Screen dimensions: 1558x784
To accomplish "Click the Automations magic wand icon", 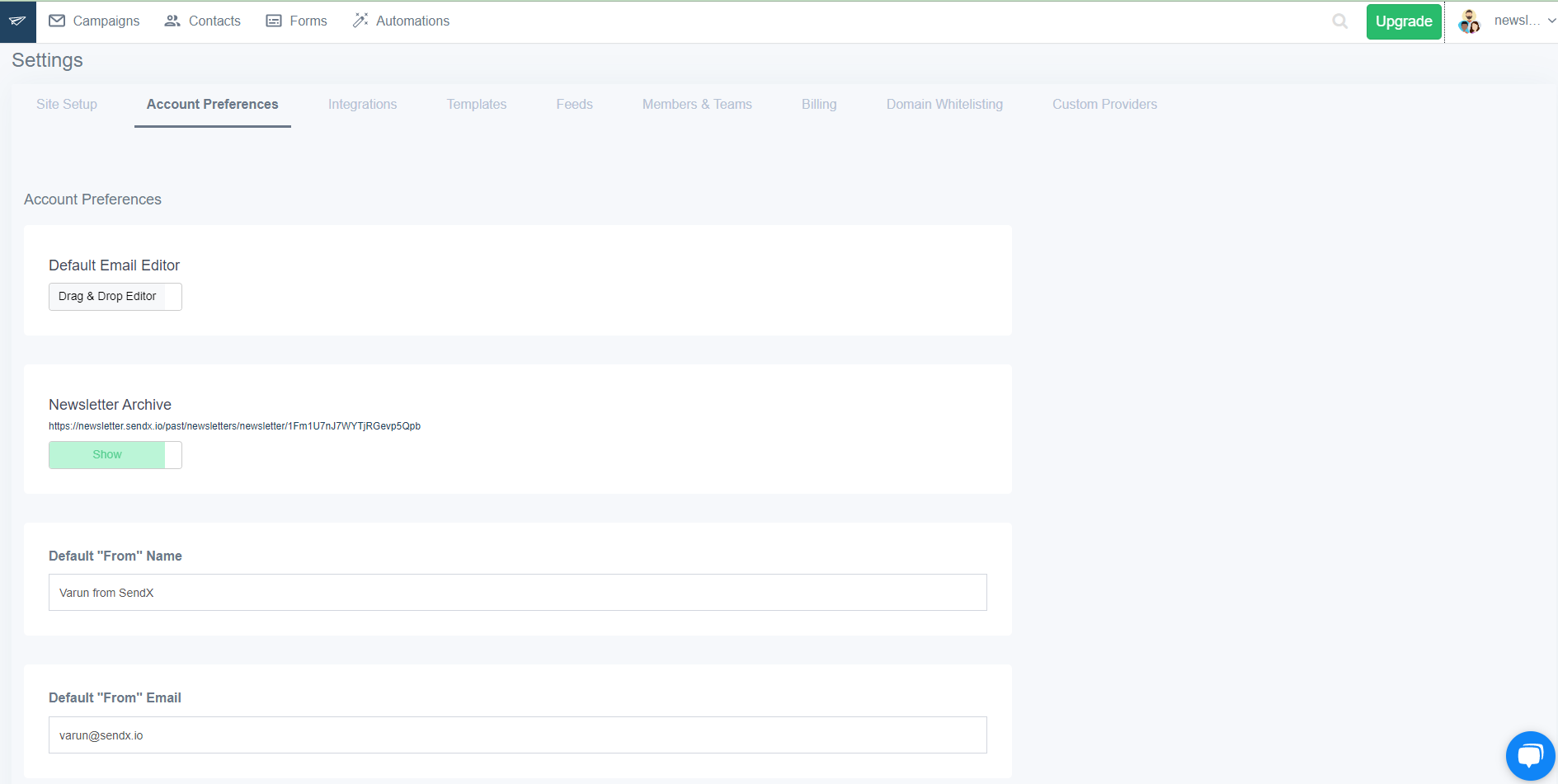I will 360,21.
